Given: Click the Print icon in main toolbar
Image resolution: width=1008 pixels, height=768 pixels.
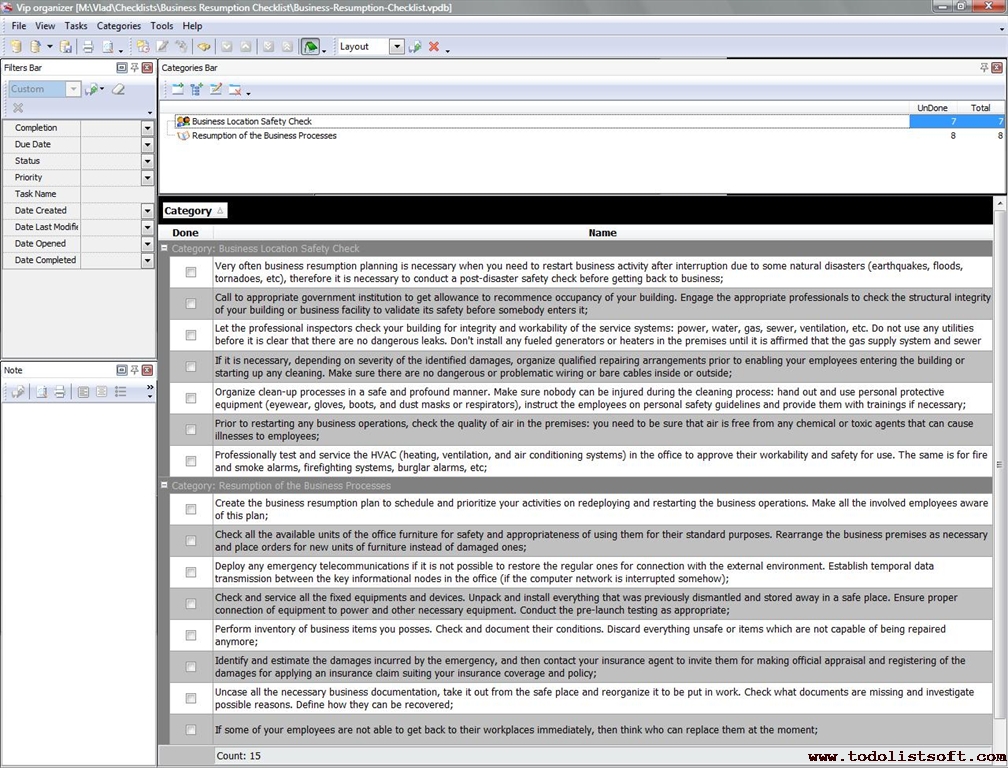Looking at the screenshot, I should pos(88,47).
